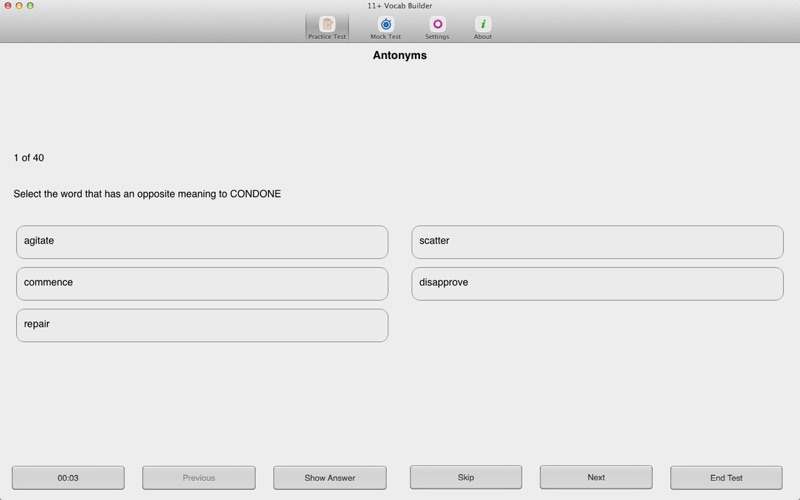Choose the 'repair' answer option
Image resolution: width=800 pixels, height=500 pixels.
tap(202, 326)
